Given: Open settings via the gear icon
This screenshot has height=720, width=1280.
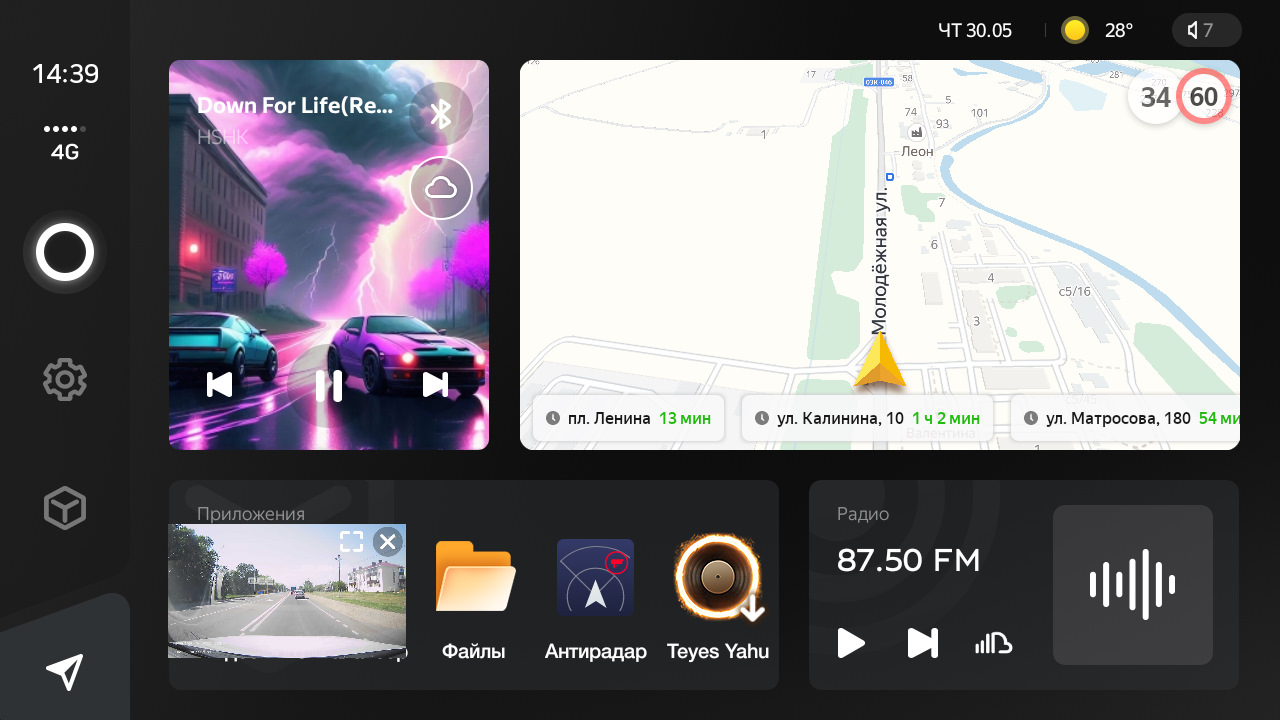Looking at the screenshot, I should (65, 380).
